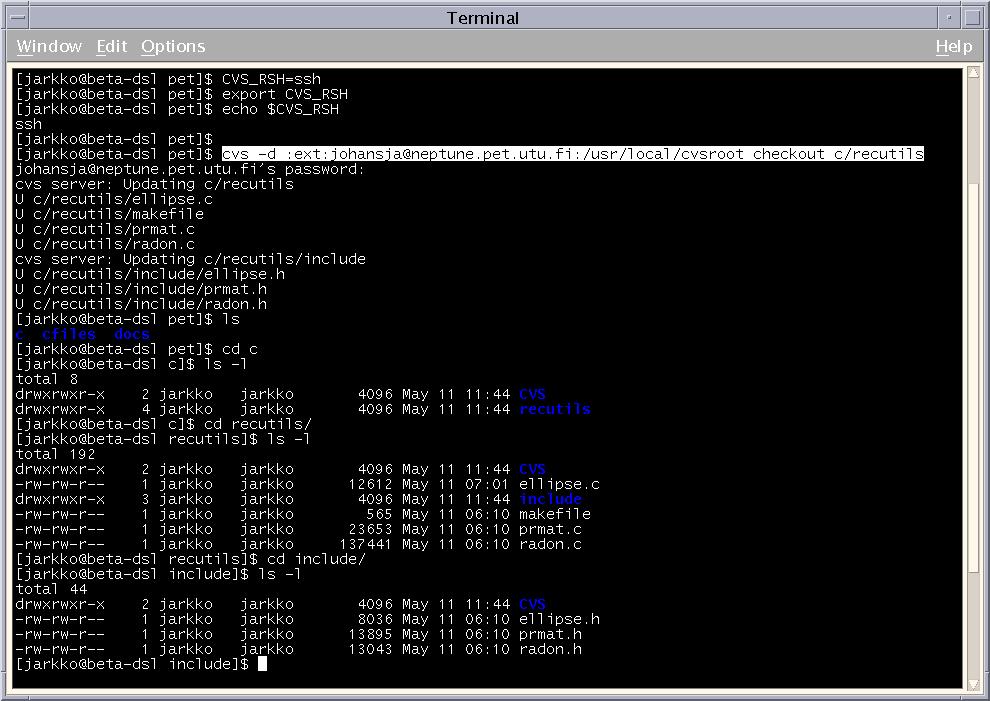The image size is (990, 701).
Task: Click the file size value 12612
Action: (370, 484)
